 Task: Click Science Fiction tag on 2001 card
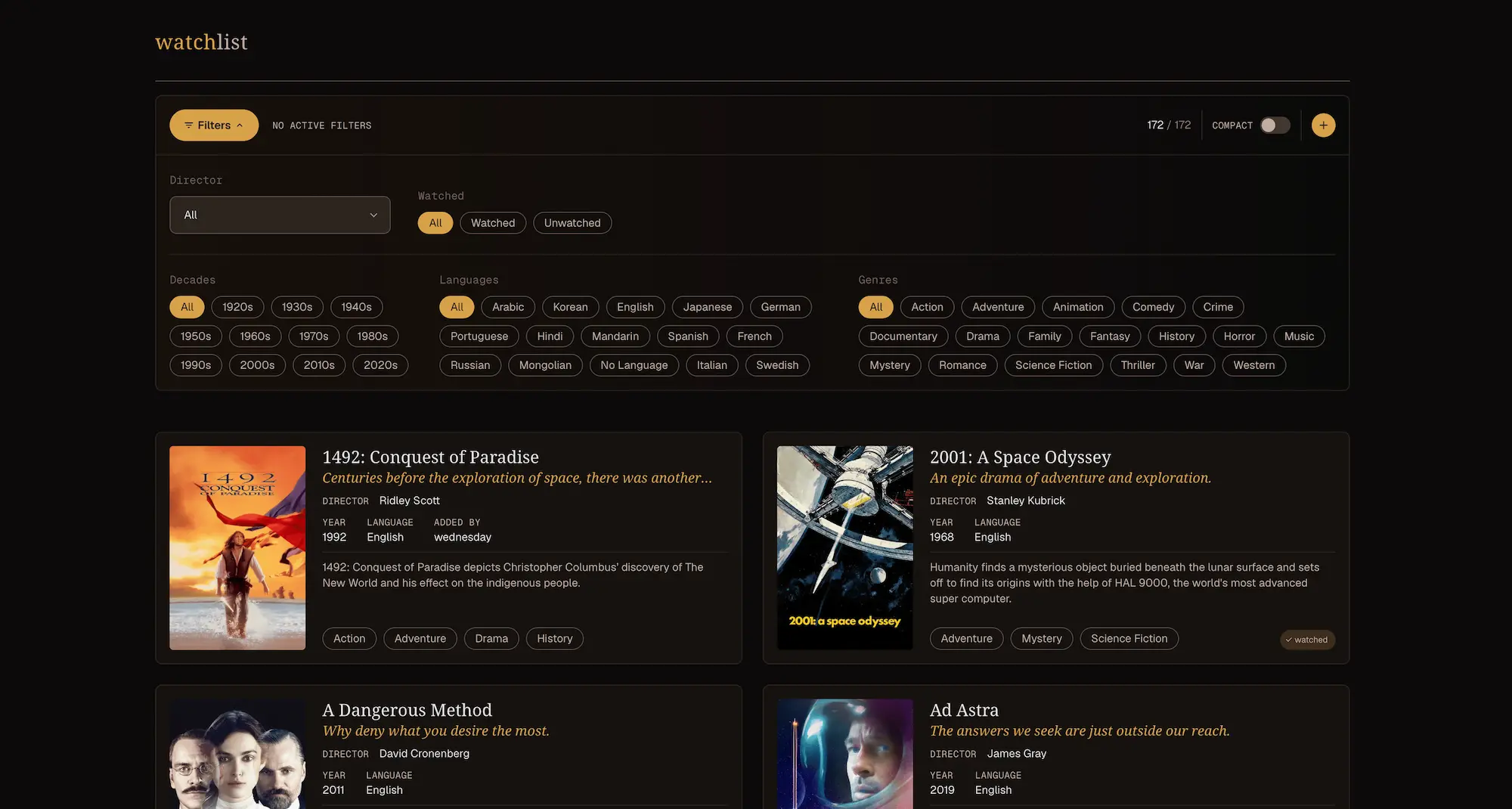click(x=1129, y=639)
